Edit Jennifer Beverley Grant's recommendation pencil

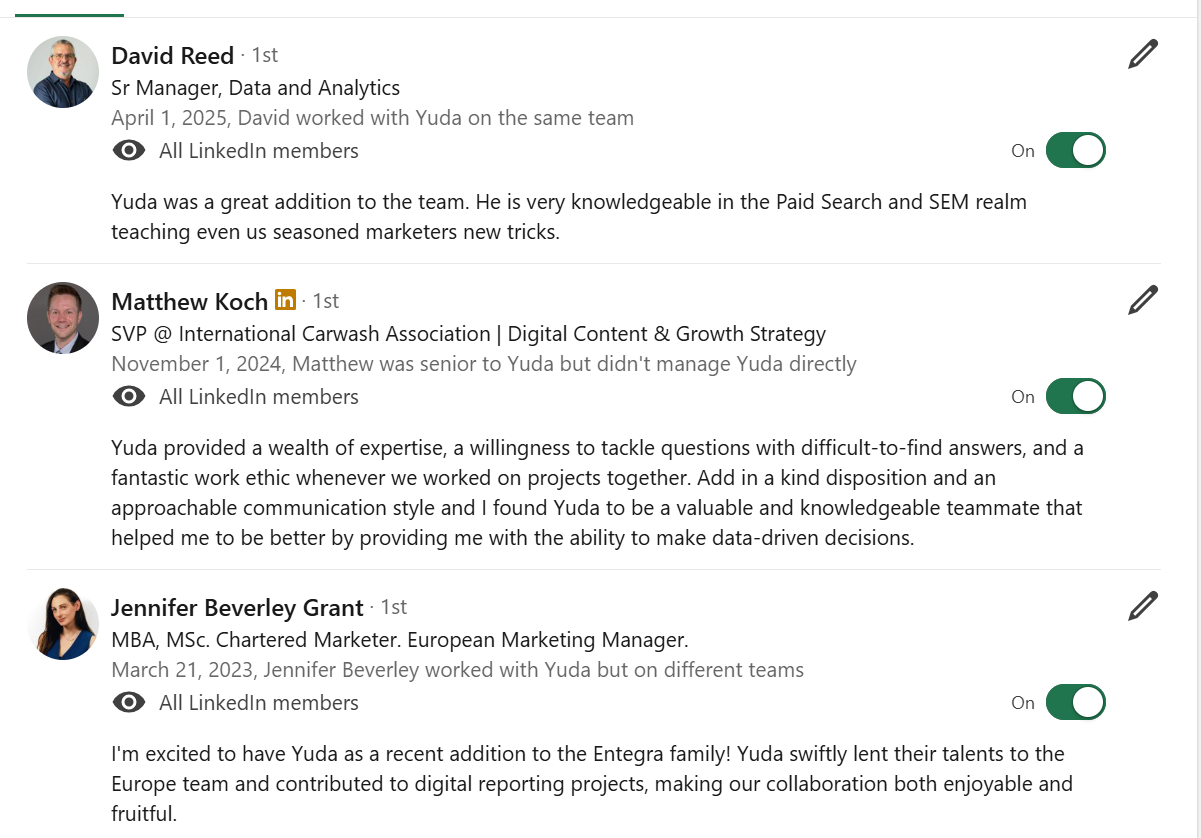tap(1142, 606)
